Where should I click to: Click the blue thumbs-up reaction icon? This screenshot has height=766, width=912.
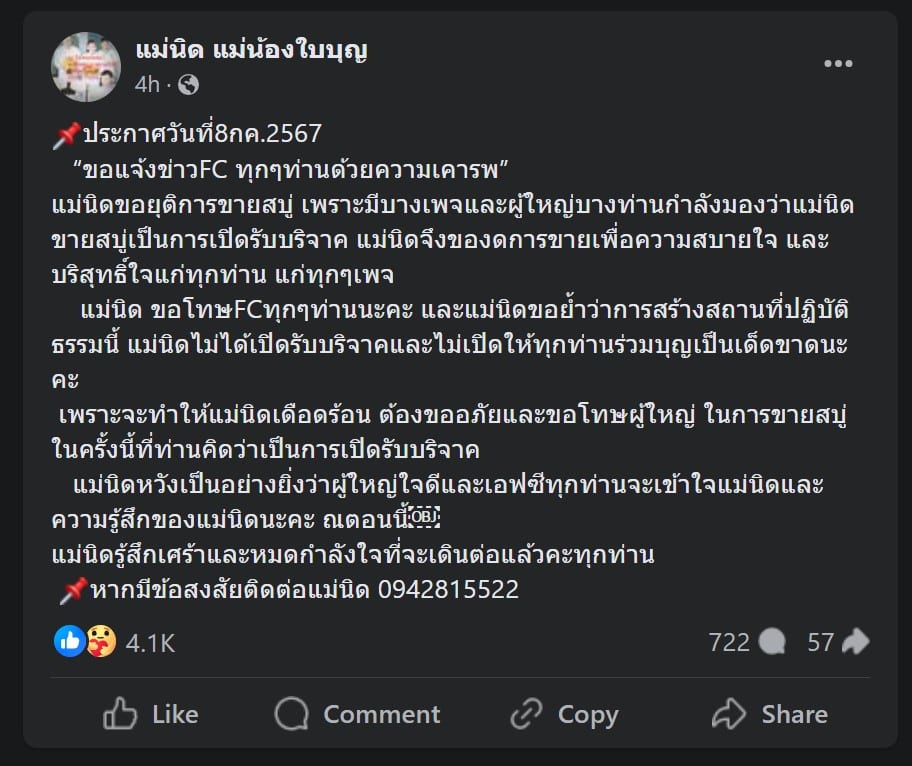(x=70, y=641)
